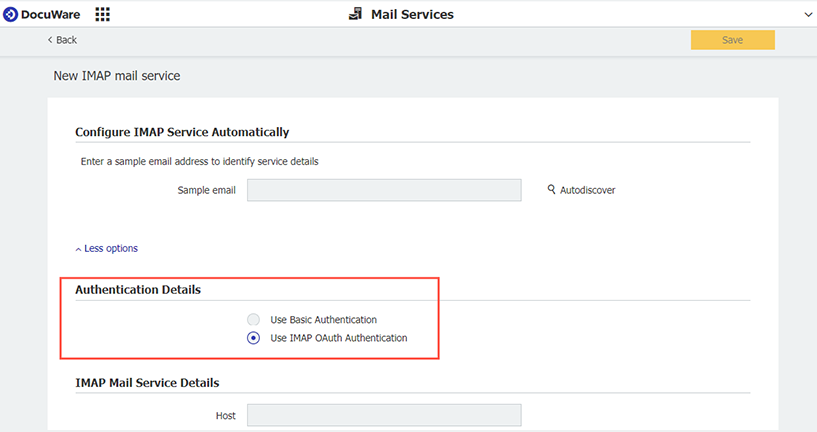Click the New IMAP mail service heading
The width and height of the screenshot is (817, 432).
point(116,75)
